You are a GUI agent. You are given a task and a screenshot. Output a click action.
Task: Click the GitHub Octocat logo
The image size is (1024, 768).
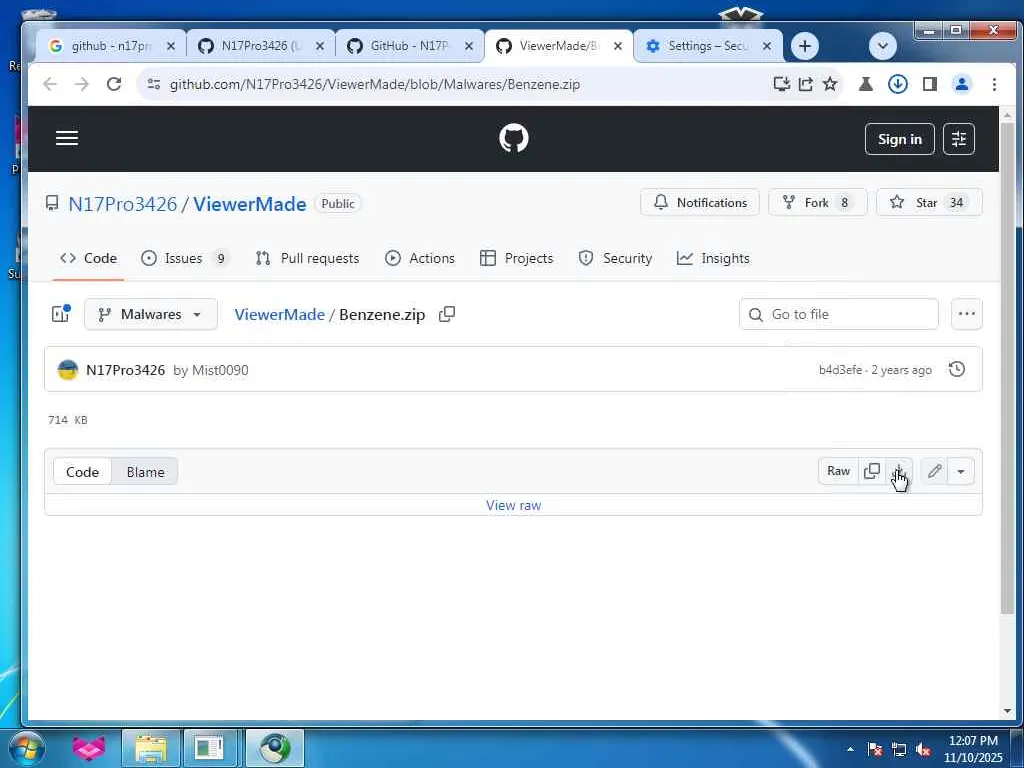tap(513, 138)
